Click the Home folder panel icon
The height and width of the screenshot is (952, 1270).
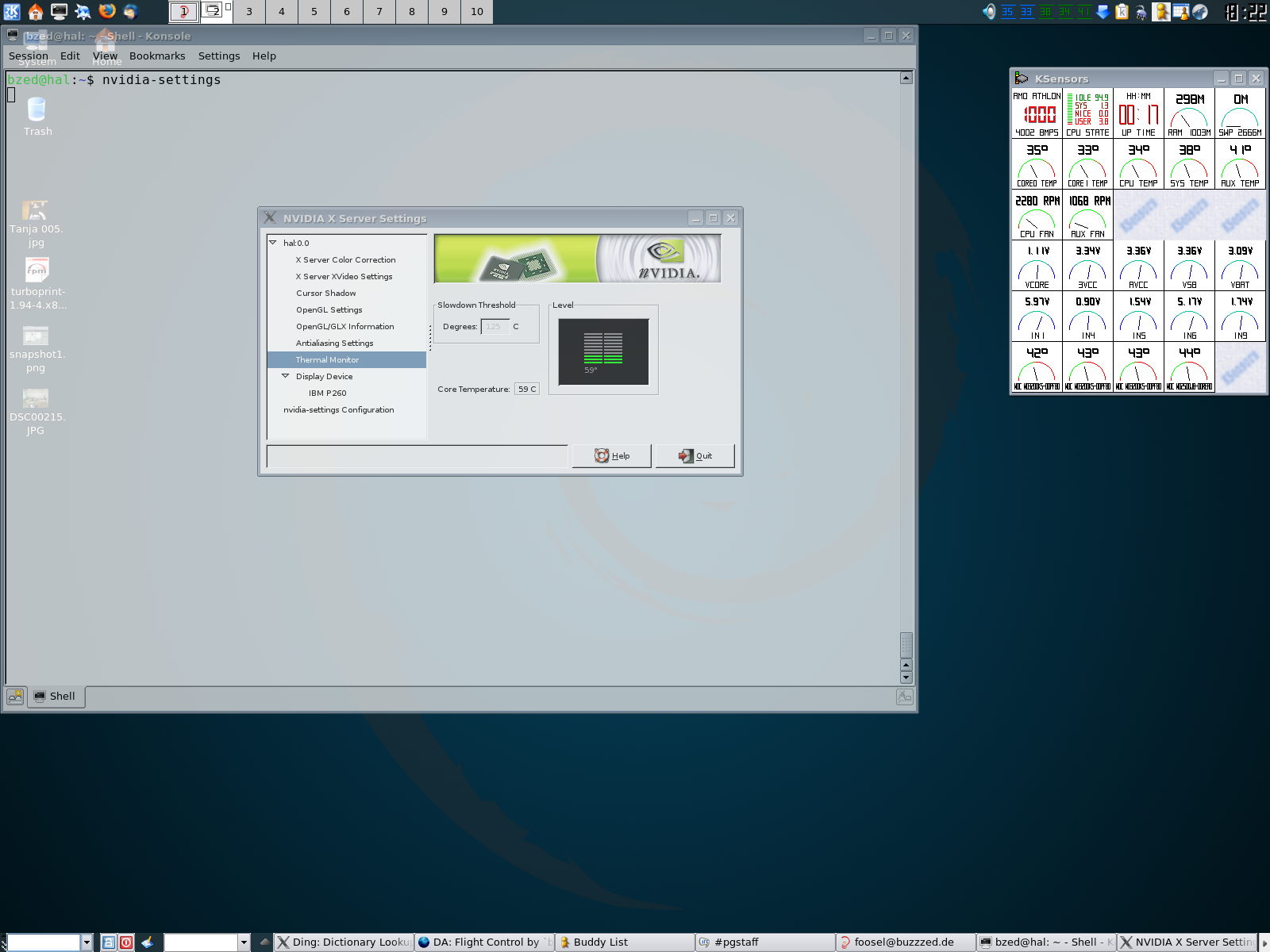pyautogui.click(x=36, y=11)
